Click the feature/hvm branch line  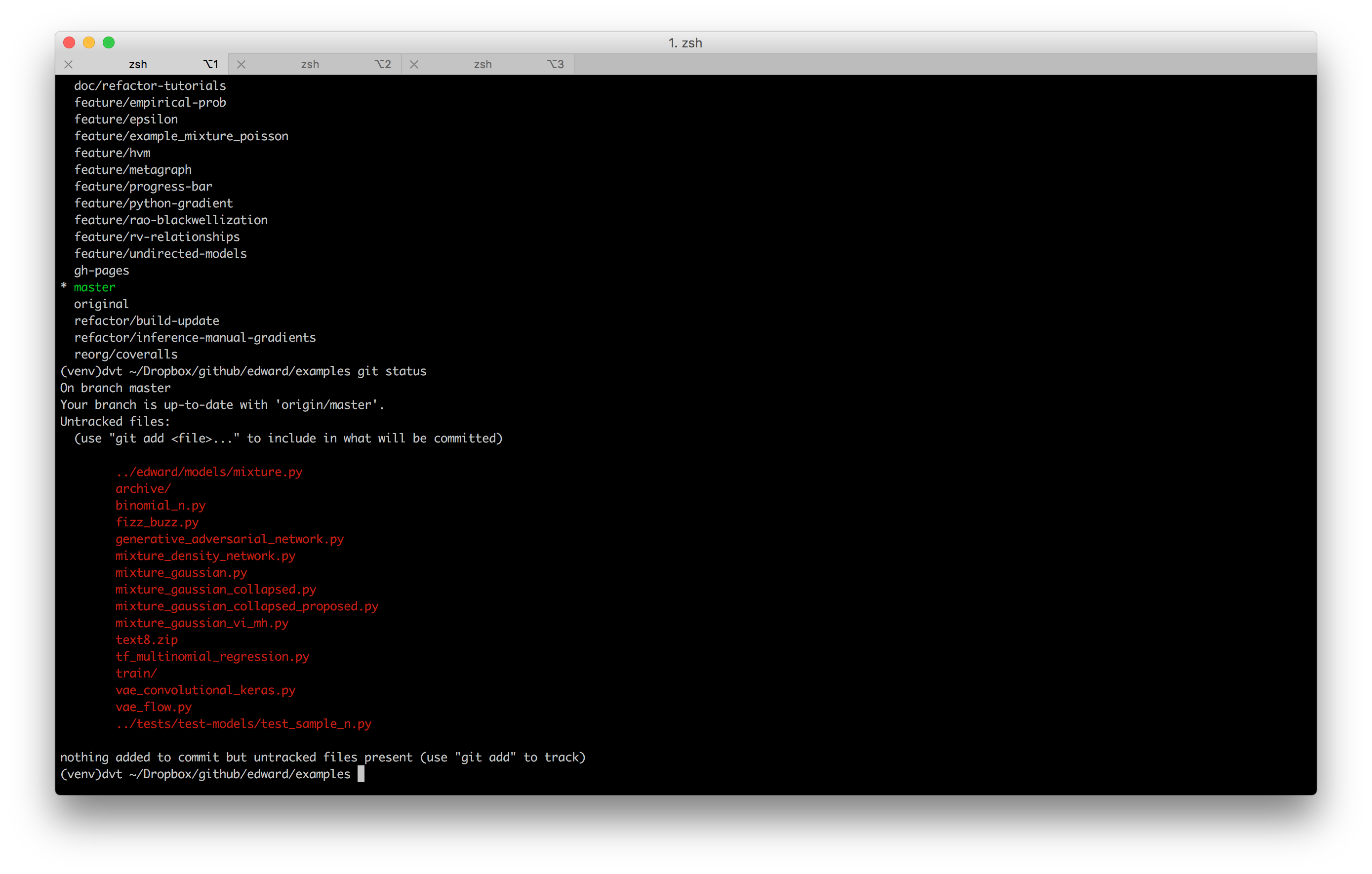click(x=112, y=153)
